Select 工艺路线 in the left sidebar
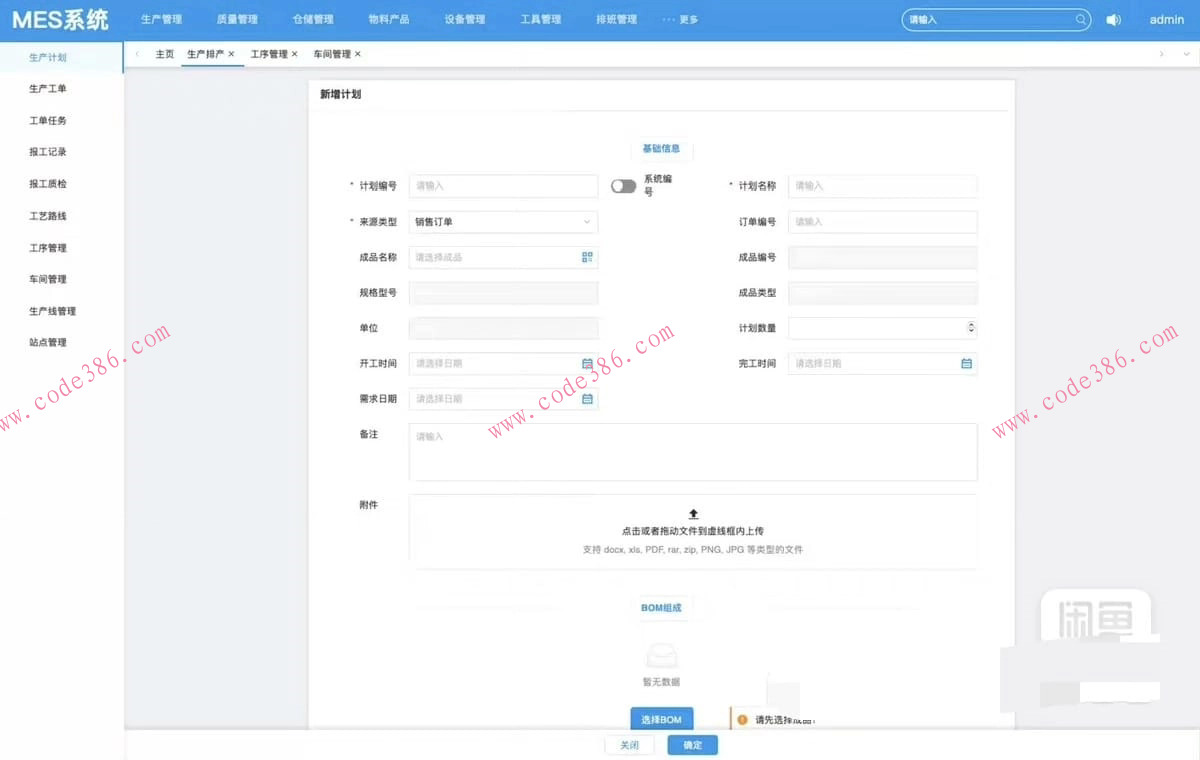This screenshot has width=1200, height=760. coord(48,216)
